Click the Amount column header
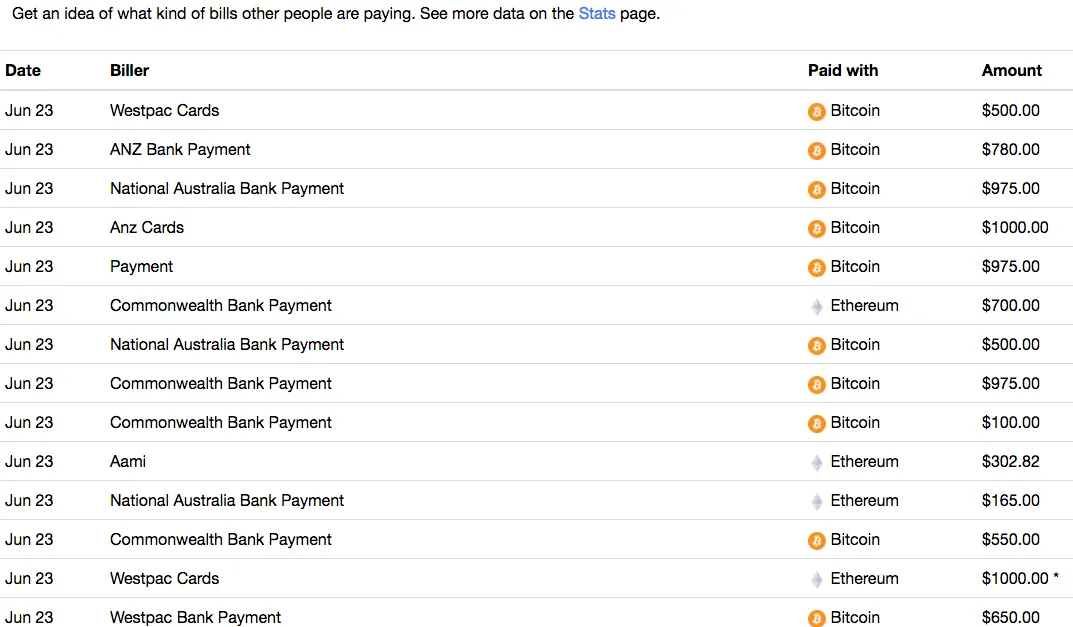This screenshot has width=1073, height=627. click(x=1011, y=71)
